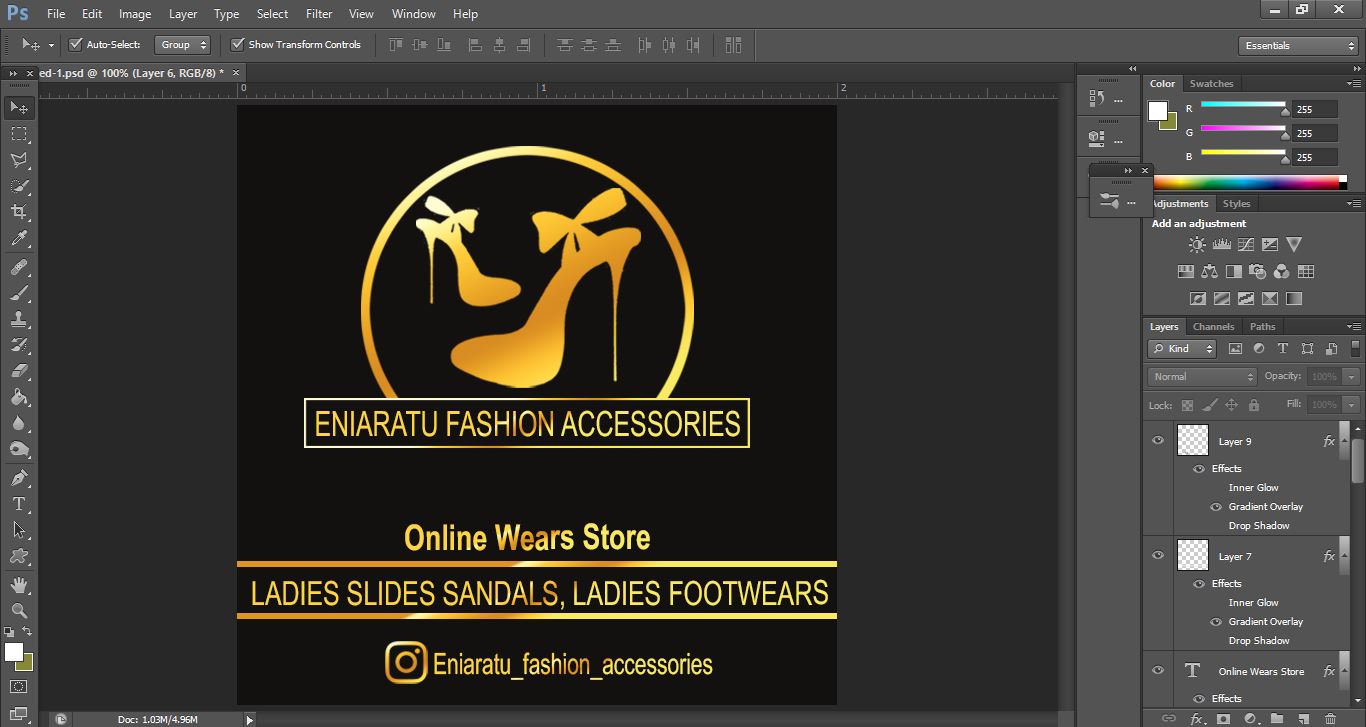Click foreground color swatch in toolbar
1366x727 pixels.
pyautogui.click(x=13, y=652)
